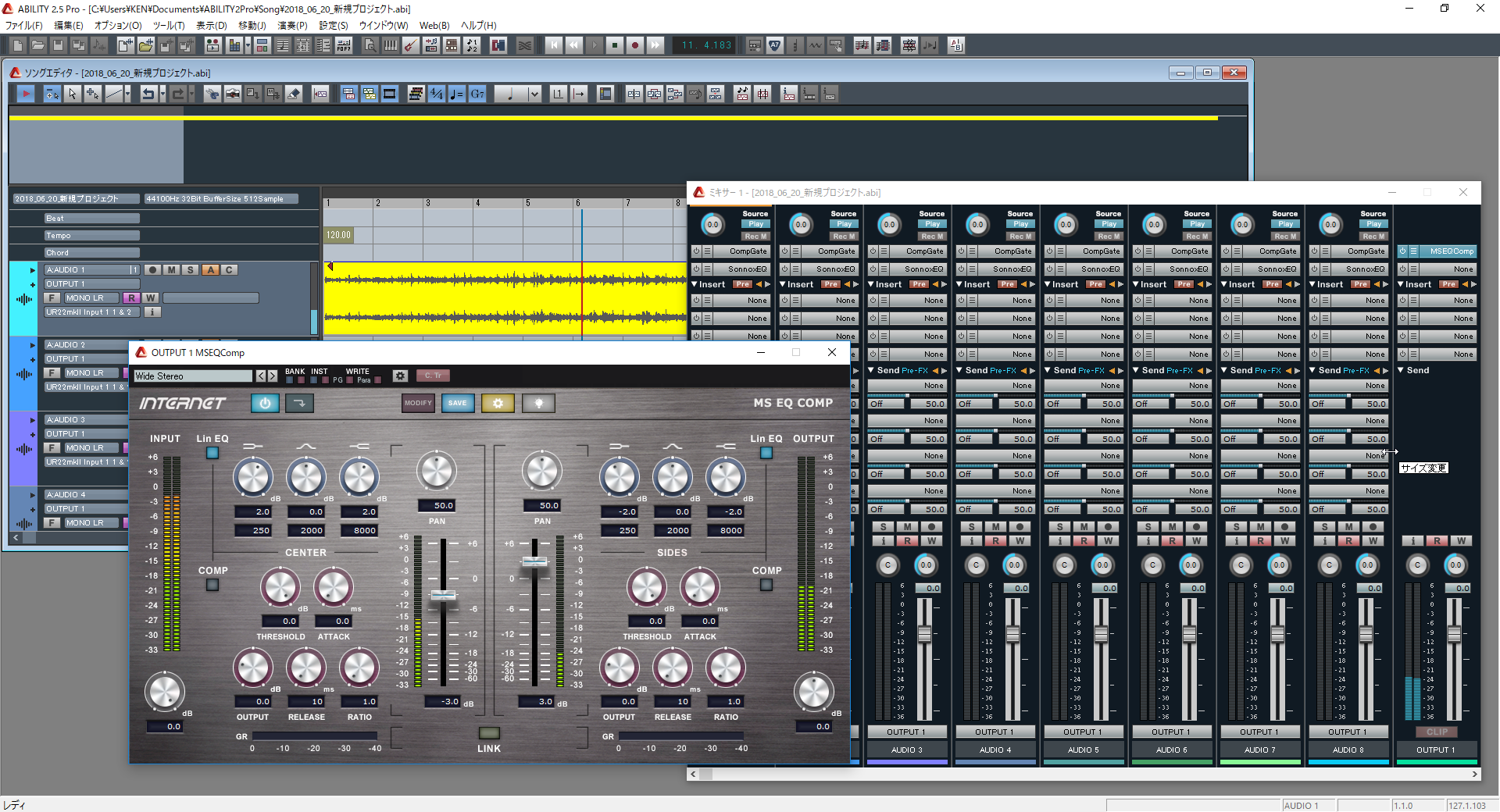Mute AUDIO 1 track with M button
The height and width of the screenshot is (812, 1500).
[172, 269]
